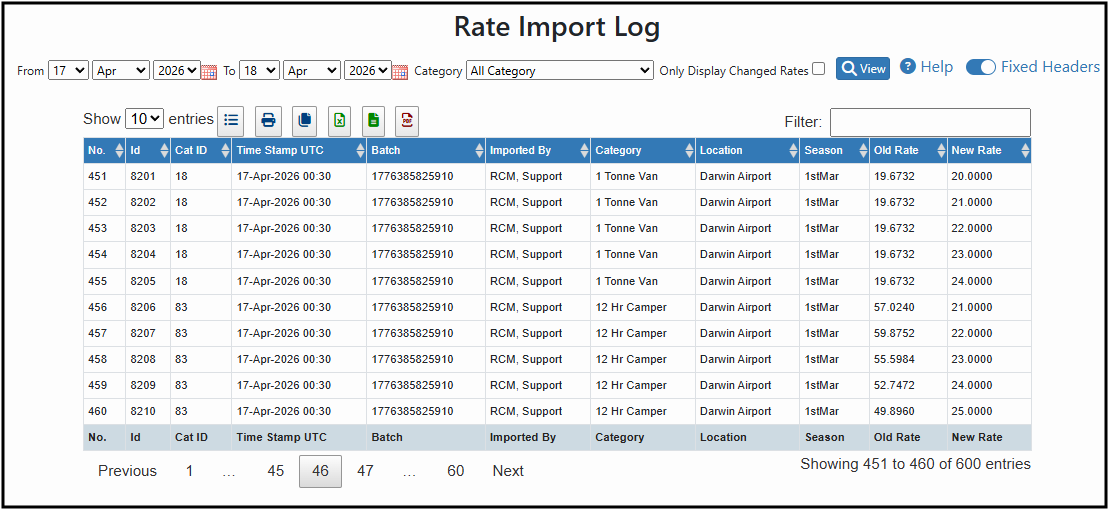Enable Only Display Changed Rates checkbox

coord(819,69)
